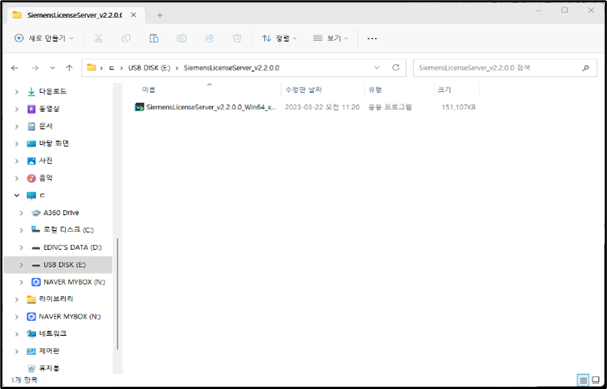Click the Cut scissors icon

click(x=98, y=38)
